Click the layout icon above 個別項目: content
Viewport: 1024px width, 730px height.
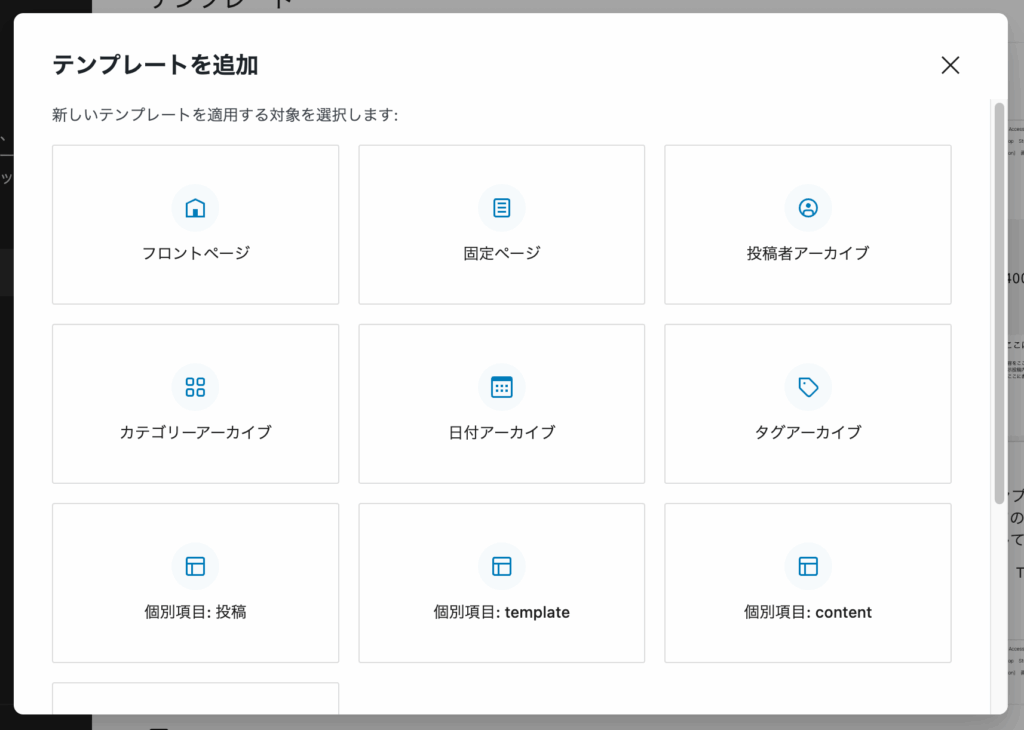pyautogui.click(x=808, y=566)
